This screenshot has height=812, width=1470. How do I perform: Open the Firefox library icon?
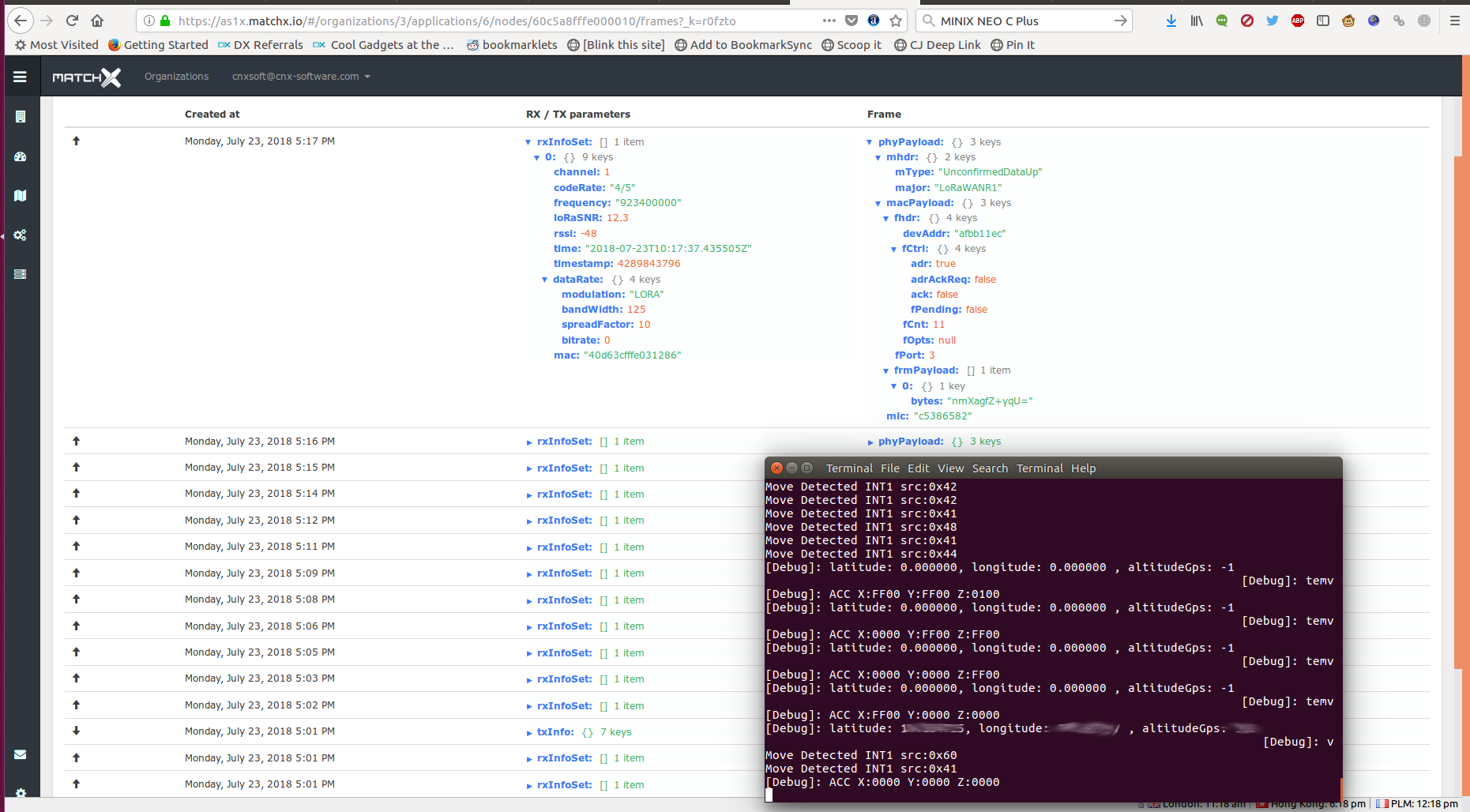1197,21
